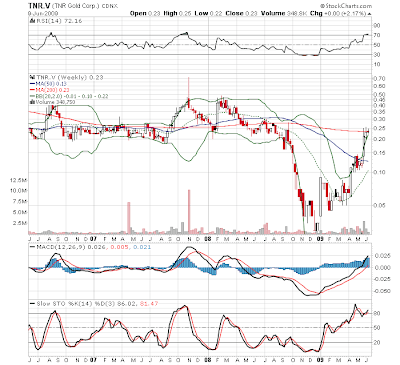Click the MA(200) 0.23 legend text

coord(52,90)
